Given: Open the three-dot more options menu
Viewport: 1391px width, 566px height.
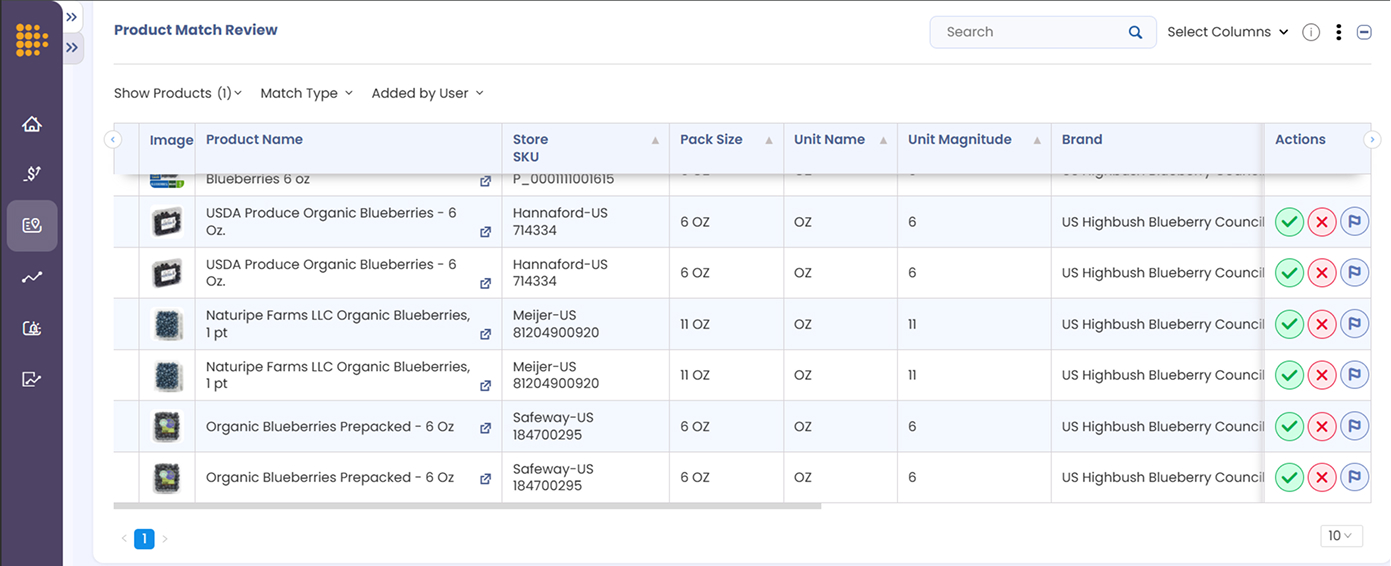Looking at the screenshot, I should coord(1338,32).
